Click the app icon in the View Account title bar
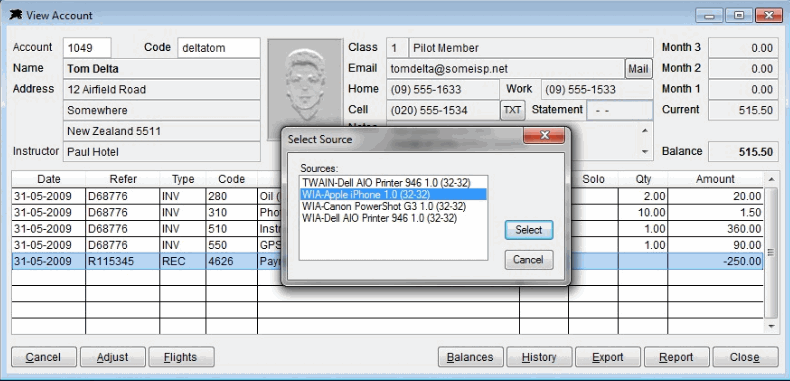The height and width of the screenshot is (381, 790). [x=16, y=15]
